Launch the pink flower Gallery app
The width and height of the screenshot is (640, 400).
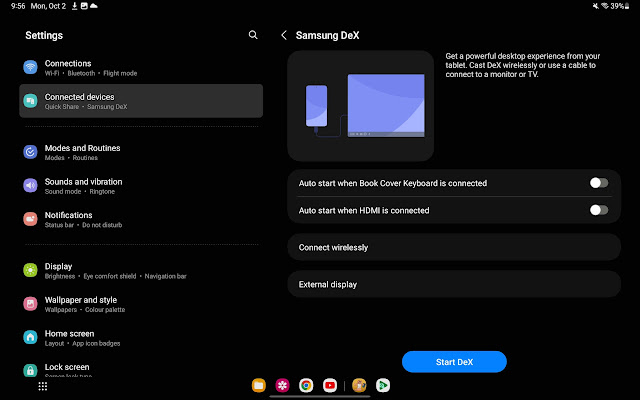coord(282,385)
